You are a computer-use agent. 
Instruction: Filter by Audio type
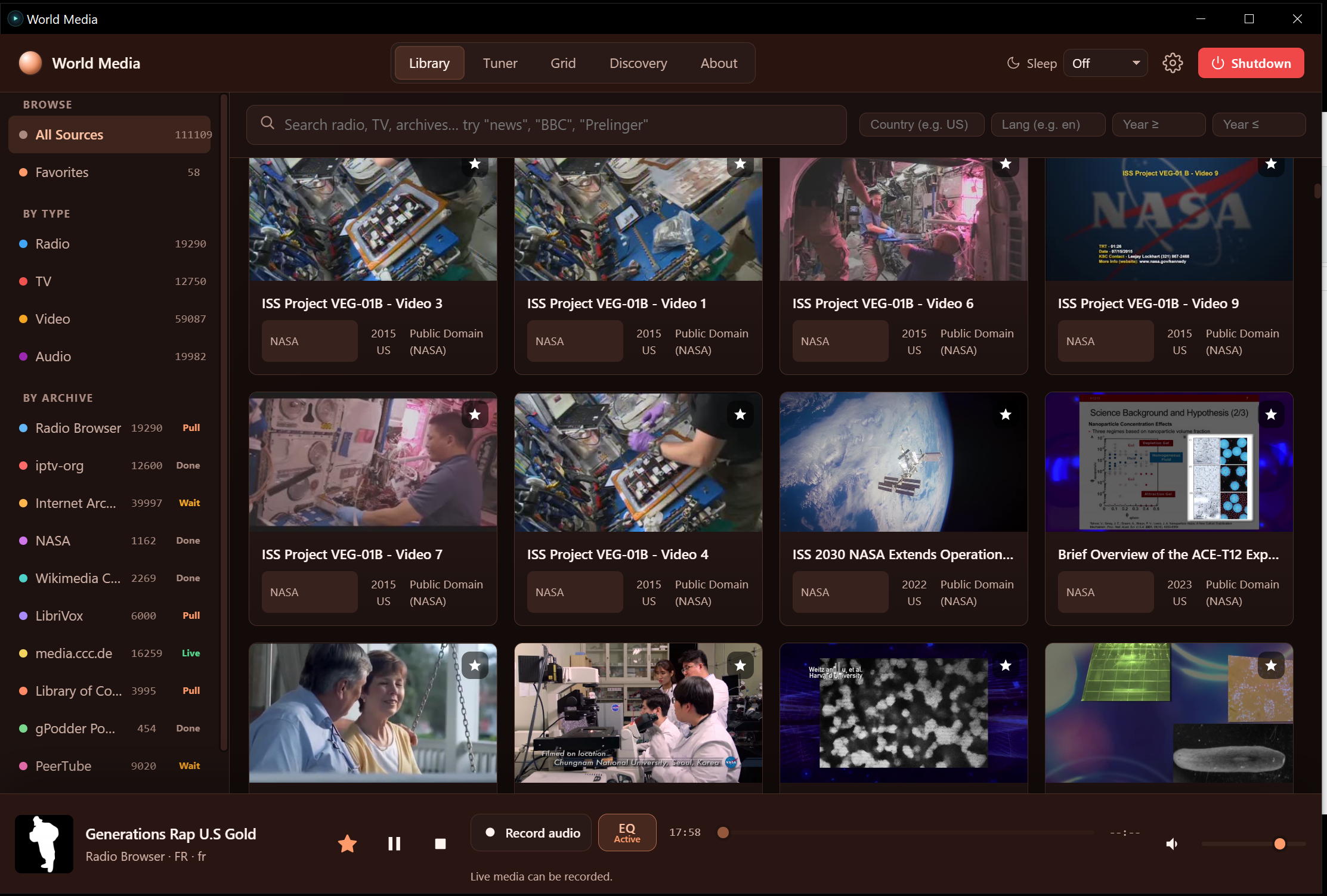[x=110, y=356]
